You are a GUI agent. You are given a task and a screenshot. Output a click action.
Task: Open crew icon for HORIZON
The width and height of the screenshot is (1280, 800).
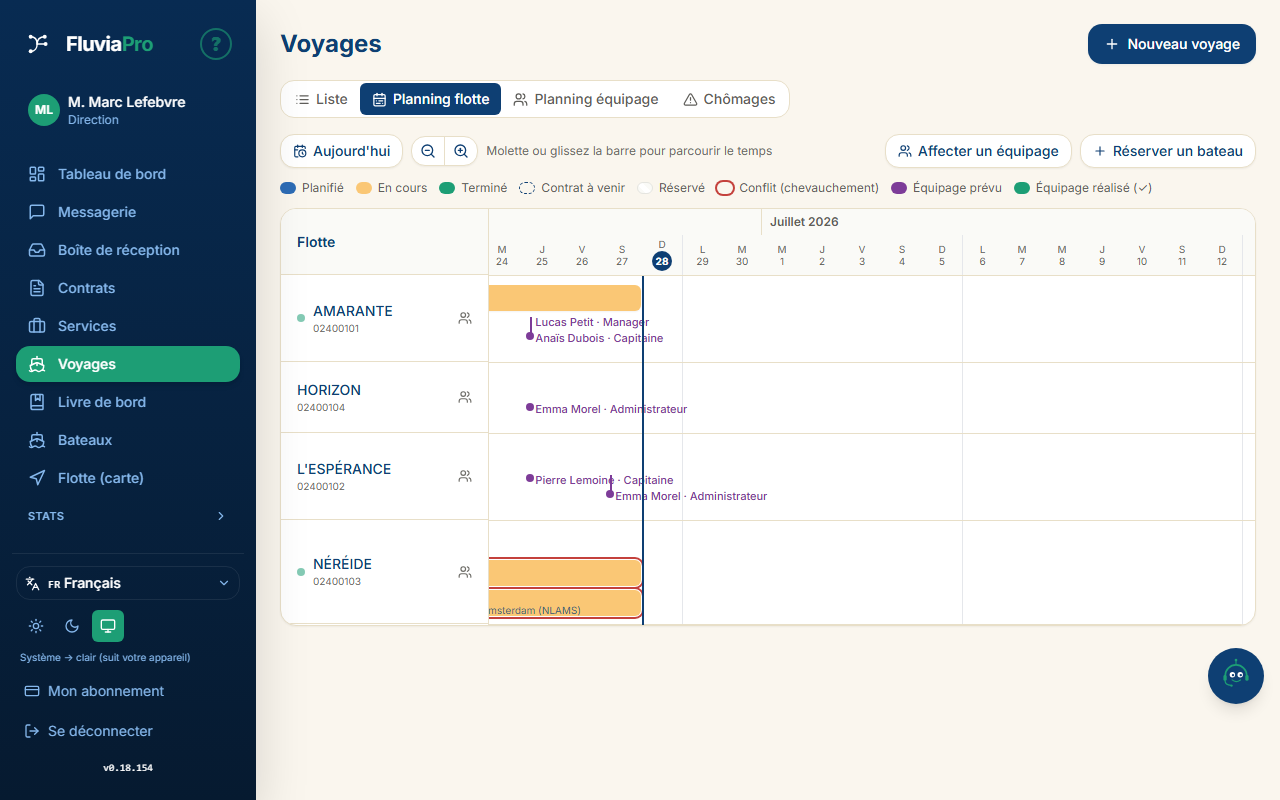465,397
